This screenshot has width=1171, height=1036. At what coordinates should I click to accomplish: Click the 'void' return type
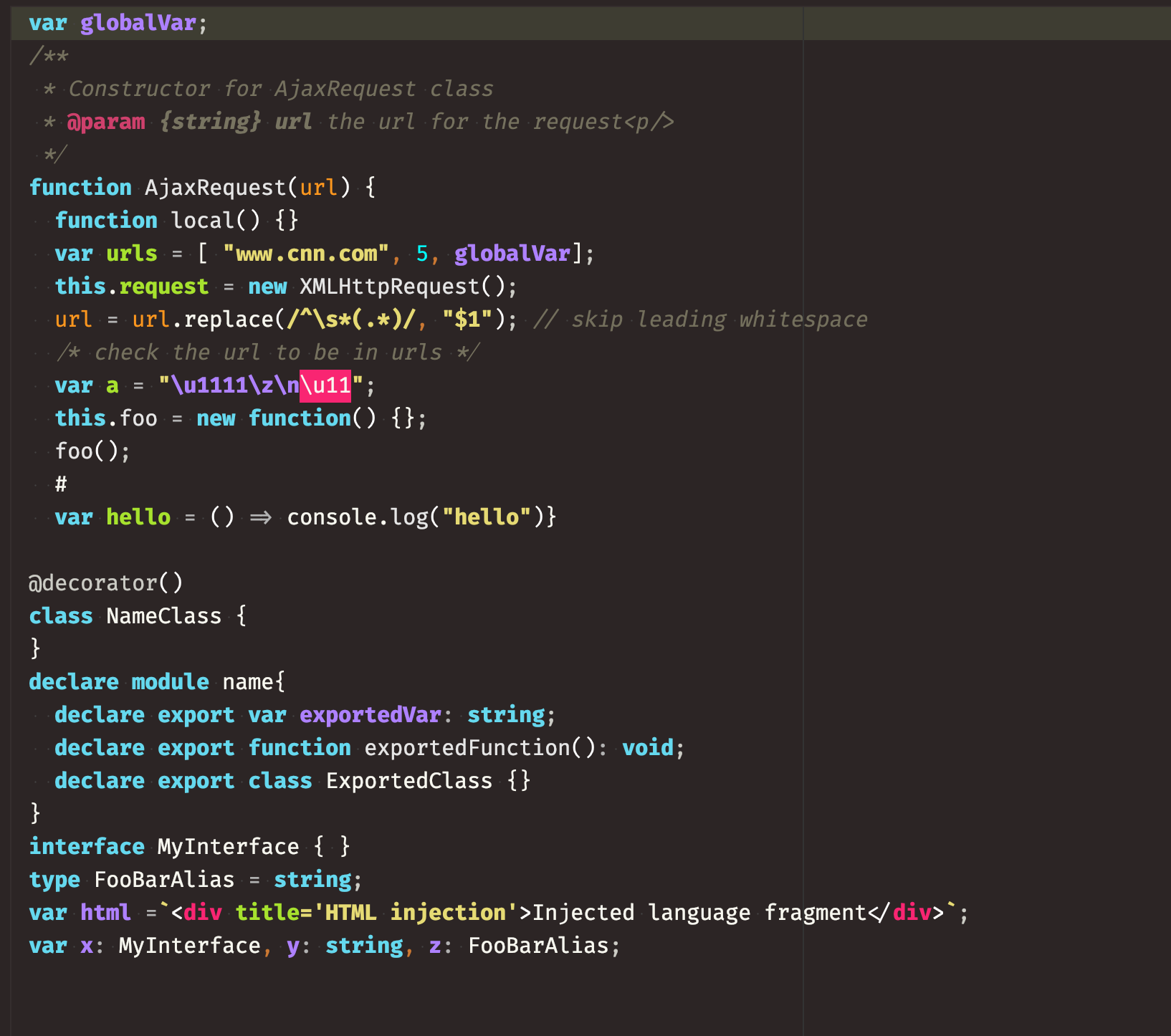click(648, 748)
